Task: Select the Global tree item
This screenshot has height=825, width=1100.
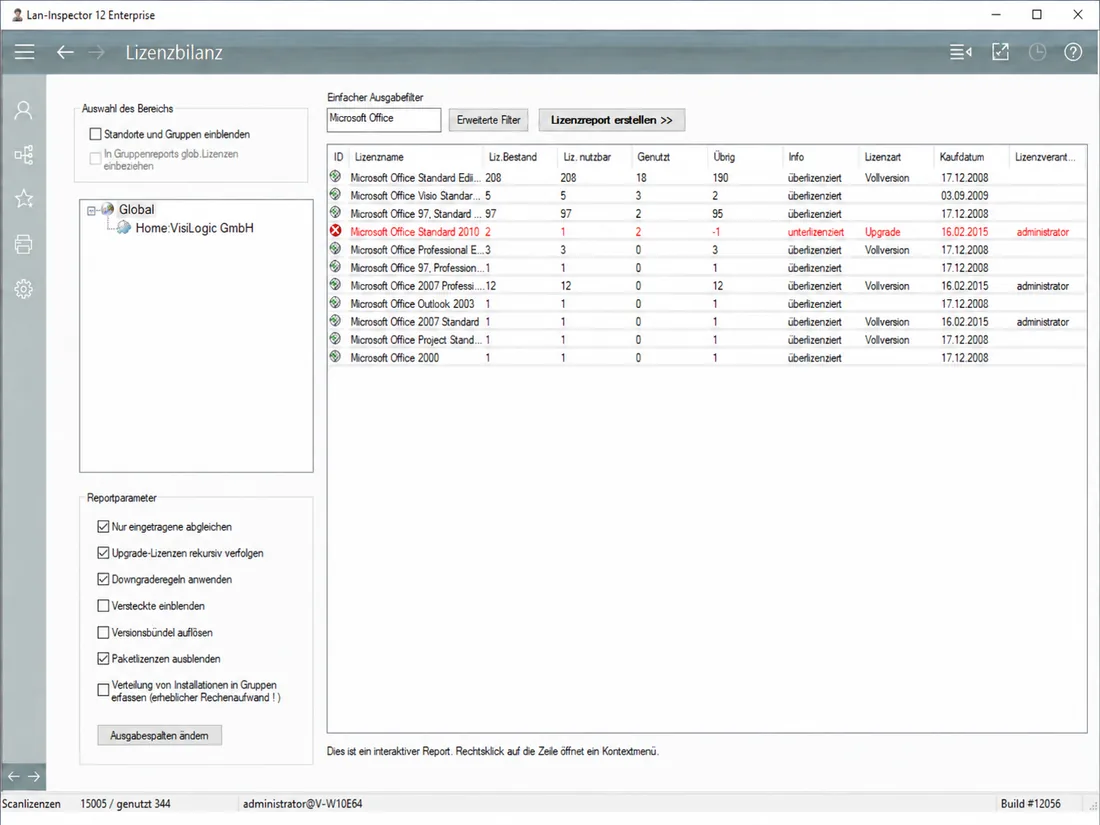Action: point(136,209)
